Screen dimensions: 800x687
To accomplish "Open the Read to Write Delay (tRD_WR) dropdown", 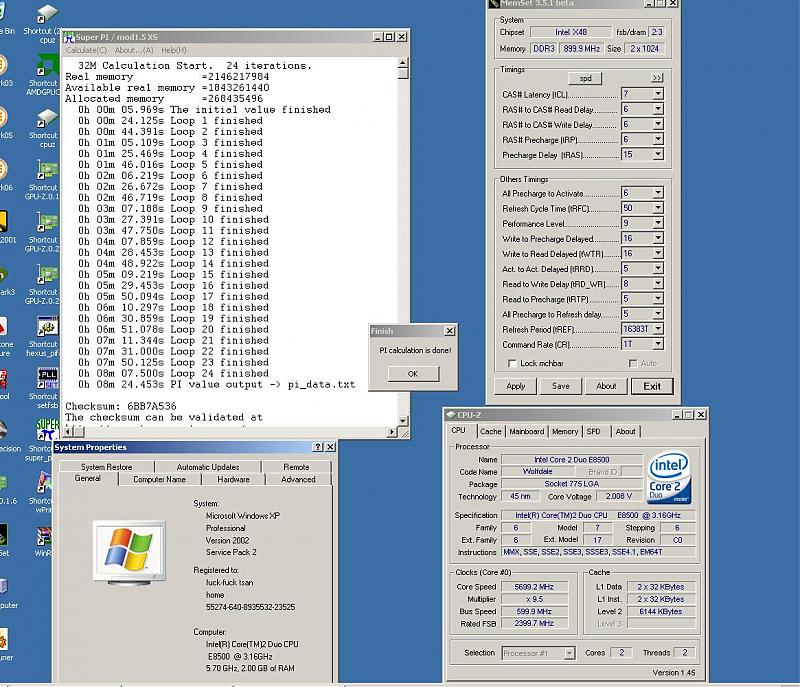I will (658, 284).
